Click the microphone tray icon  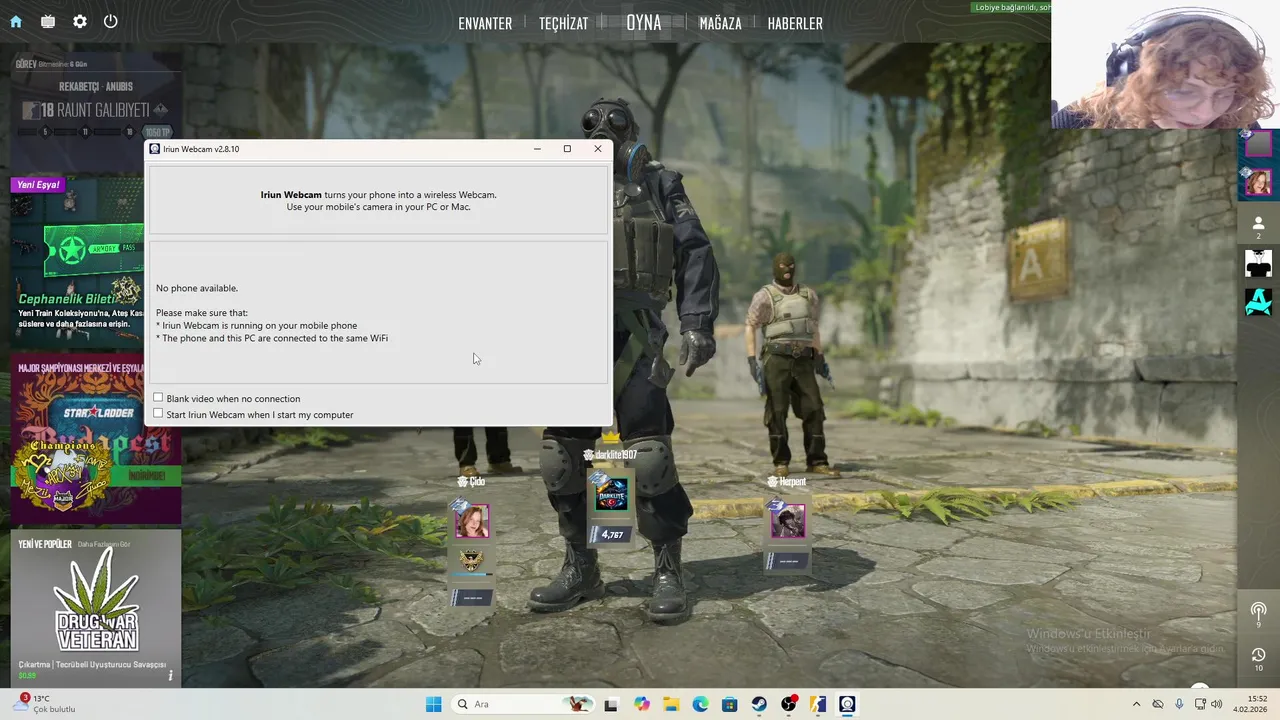[x=1180, y=704]
